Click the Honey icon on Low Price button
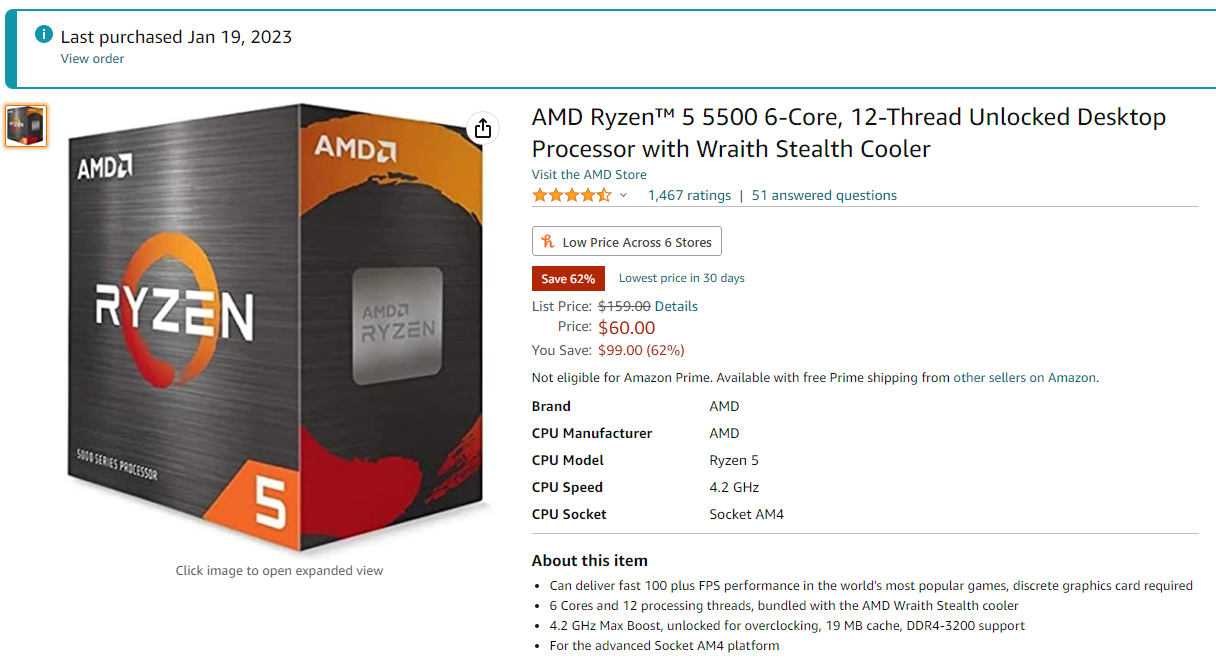1216x669 pixels. coord(548,242)
